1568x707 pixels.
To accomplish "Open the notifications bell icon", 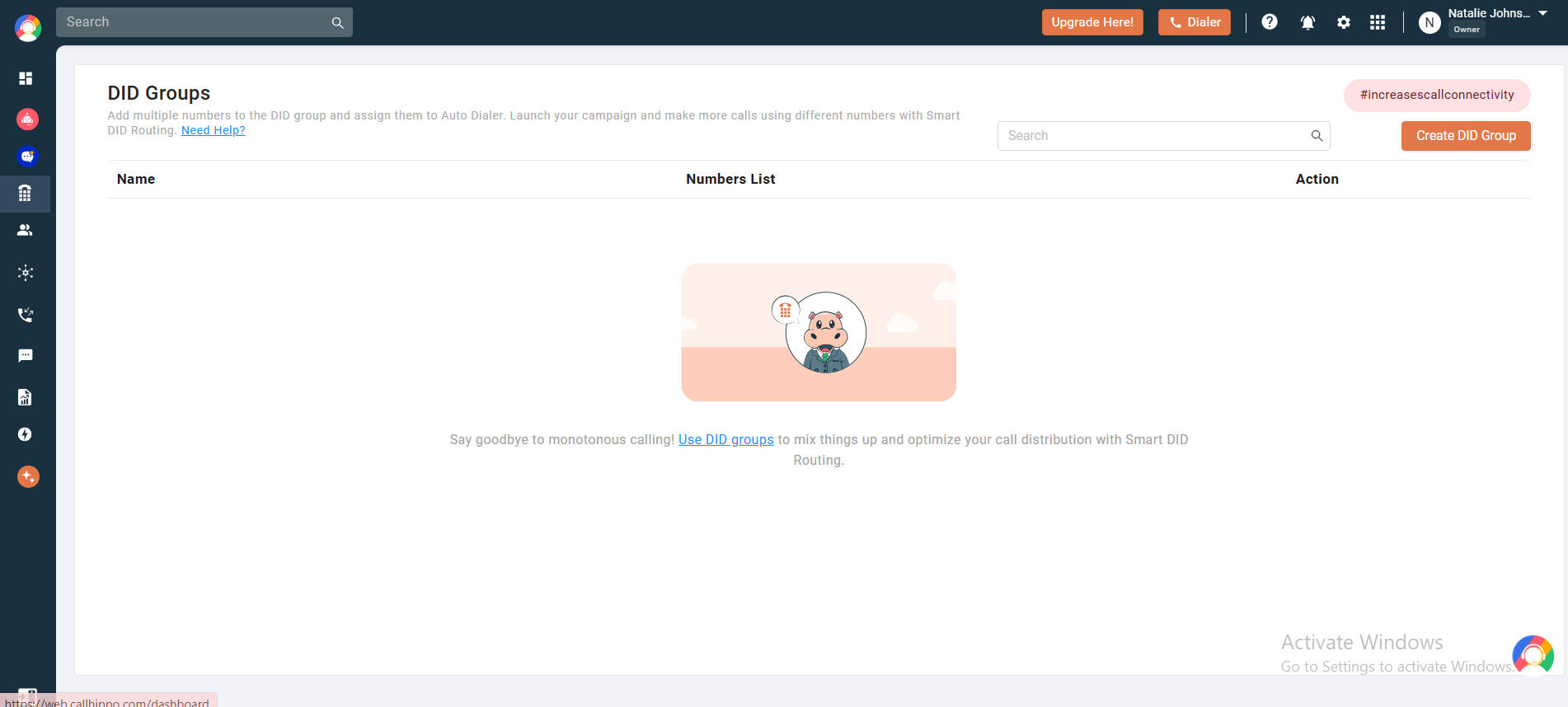I will [x=1307, y=22].
